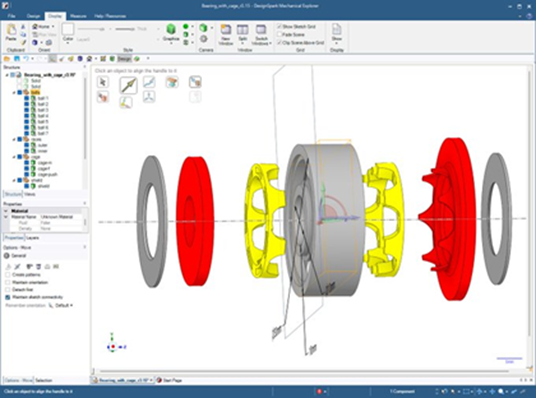Switch to the Measure ribbon tab
The image size is (536, 398).
pyautogui.click(x=78, y=16)
